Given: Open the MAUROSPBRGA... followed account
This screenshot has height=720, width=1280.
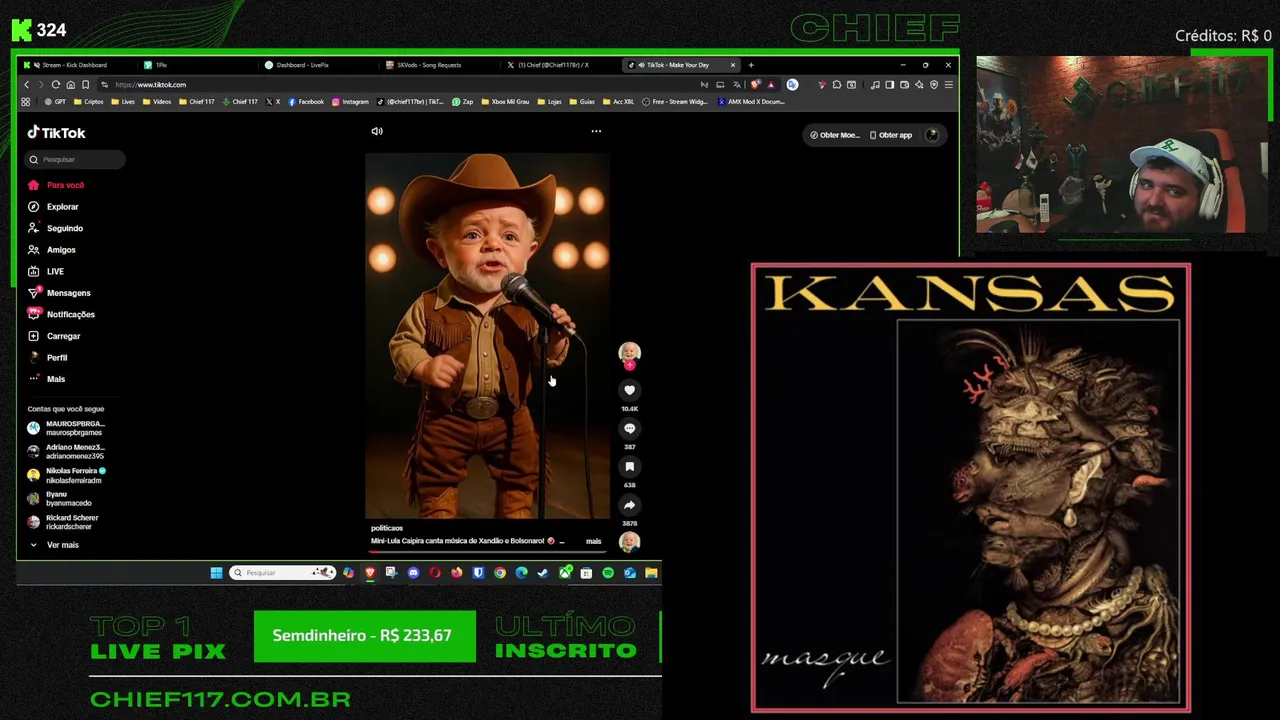Looking at the screenshot, I should coord(66,428).
